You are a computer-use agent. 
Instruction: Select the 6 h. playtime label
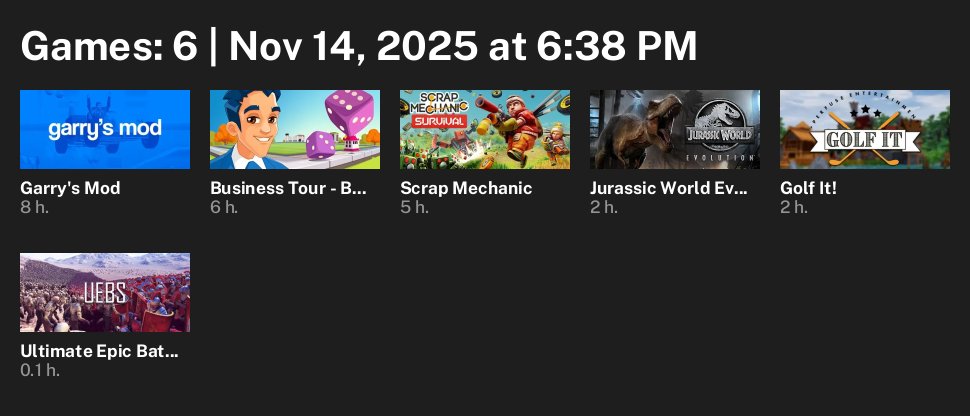tap(224, 207)
